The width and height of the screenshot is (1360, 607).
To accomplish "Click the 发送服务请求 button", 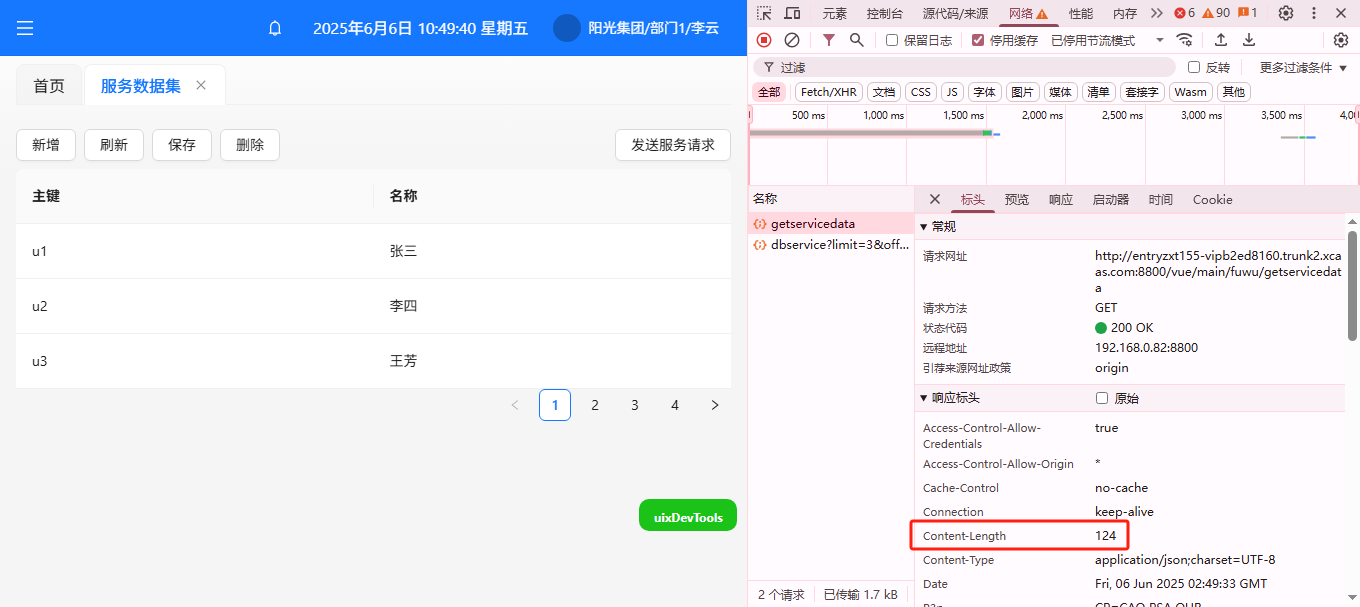I will point(673,145).
